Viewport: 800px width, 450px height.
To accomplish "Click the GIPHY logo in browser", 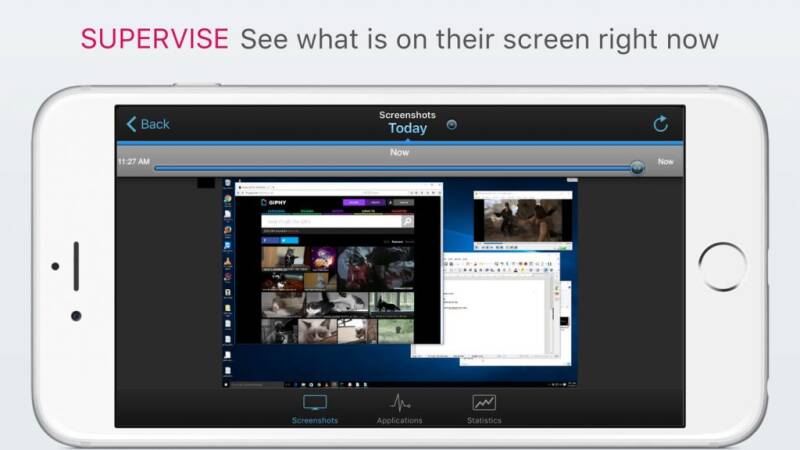I will pyautogui.click(x=274, y=203).
